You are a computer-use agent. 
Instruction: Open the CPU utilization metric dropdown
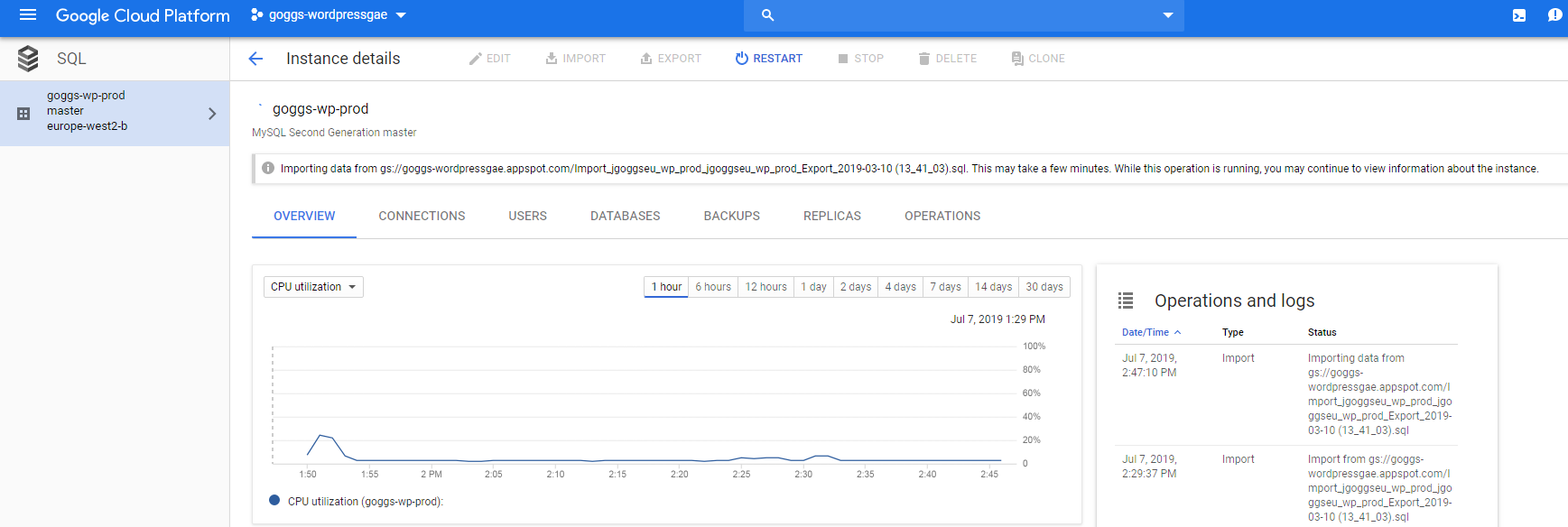coord(313,287)
